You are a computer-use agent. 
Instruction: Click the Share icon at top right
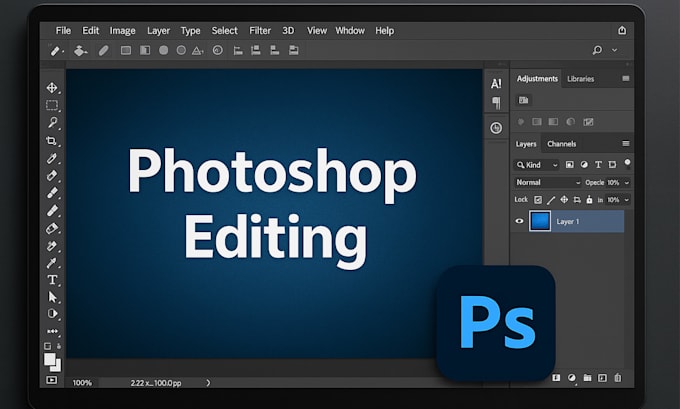click(x=622, y=30)
